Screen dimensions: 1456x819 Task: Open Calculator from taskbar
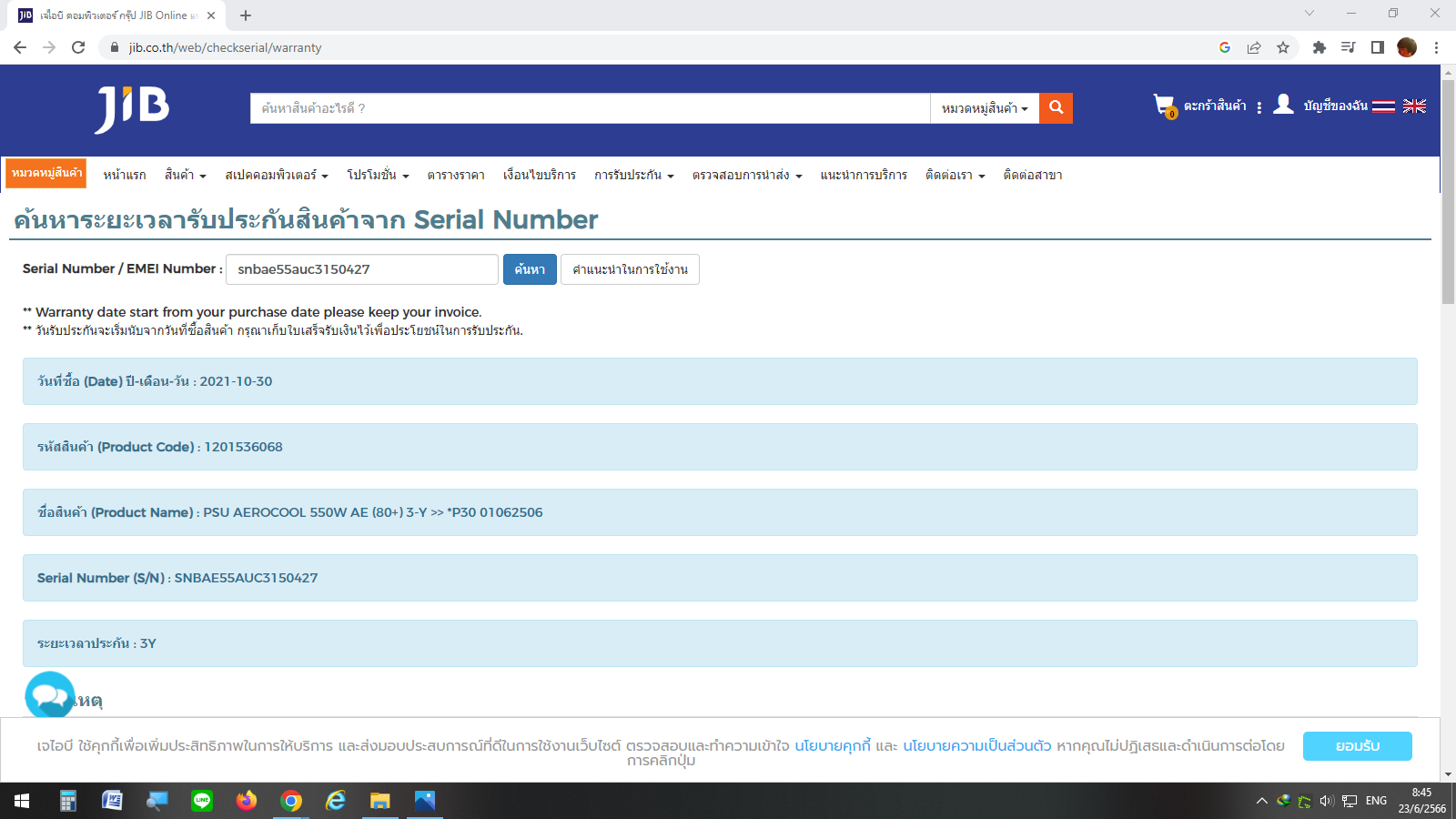[x=67, y=801]
